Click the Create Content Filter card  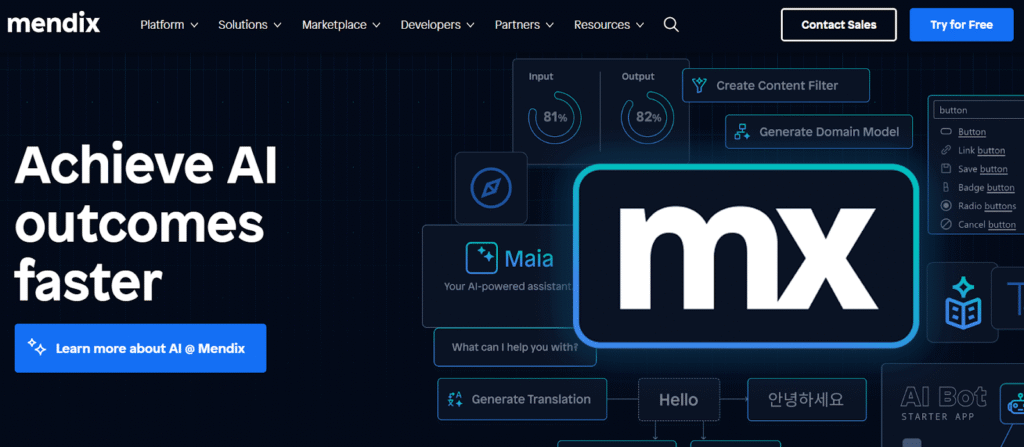(x=776, y=86)
